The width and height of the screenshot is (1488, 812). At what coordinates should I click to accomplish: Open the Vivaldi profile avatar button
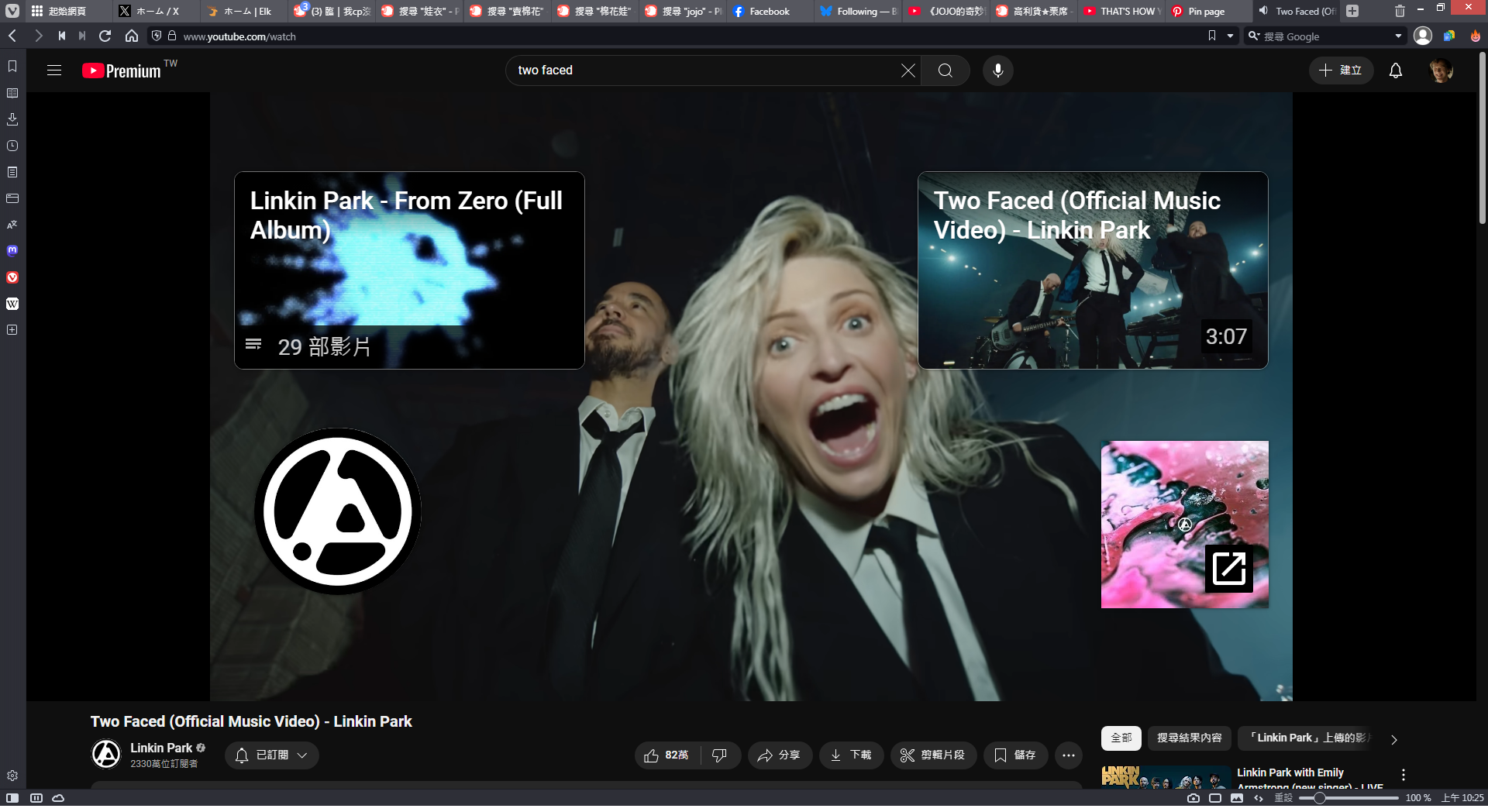point(1423,36)
